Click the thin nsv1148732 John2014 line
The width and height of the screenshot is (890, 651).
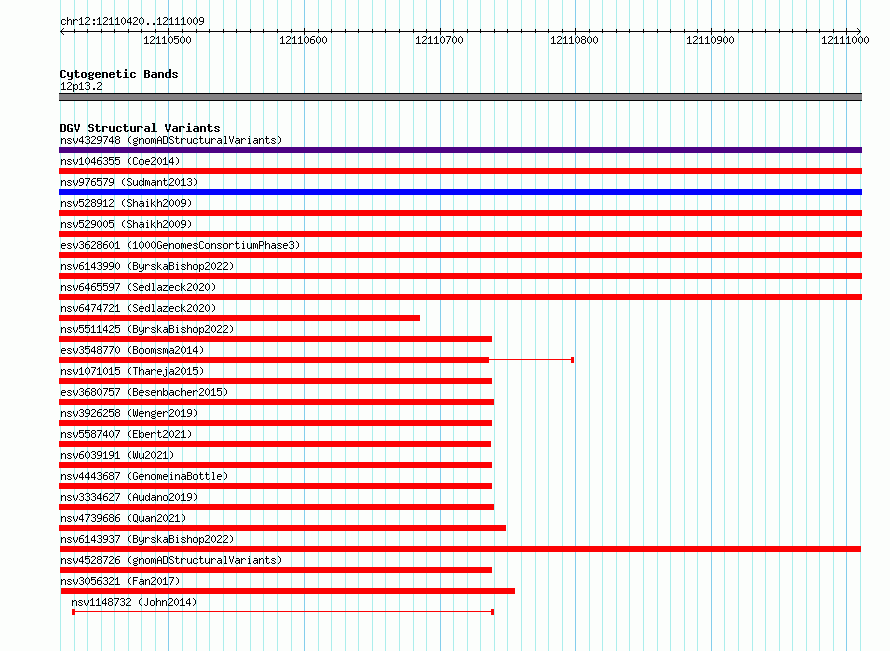pos(283,612)
